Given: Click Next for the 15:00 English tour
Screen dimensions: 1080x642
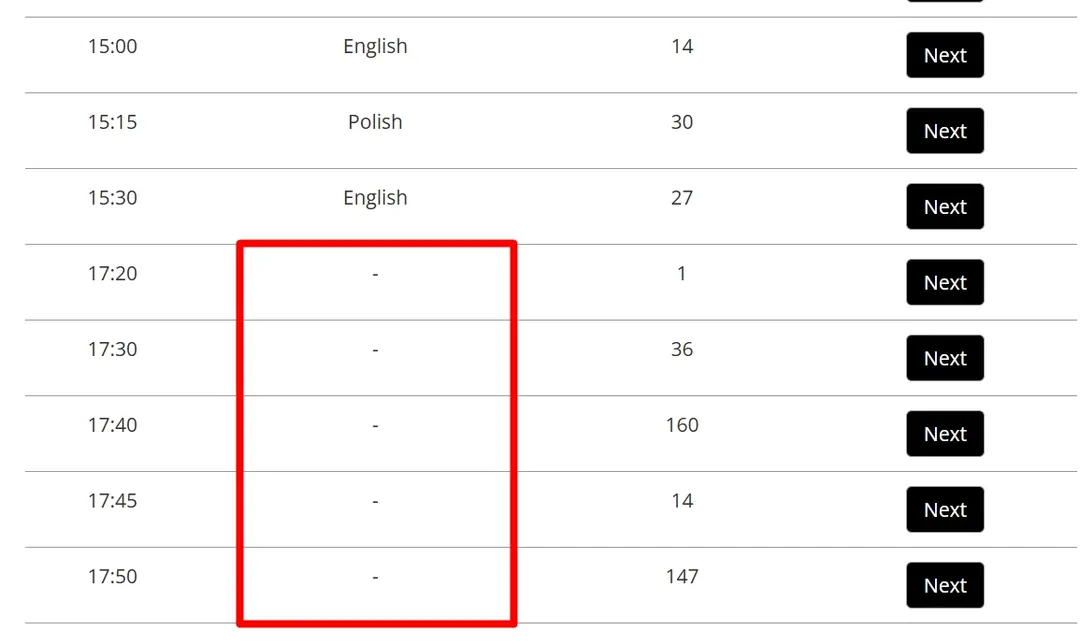Looking at the screenshot, I should pos(944,55).
